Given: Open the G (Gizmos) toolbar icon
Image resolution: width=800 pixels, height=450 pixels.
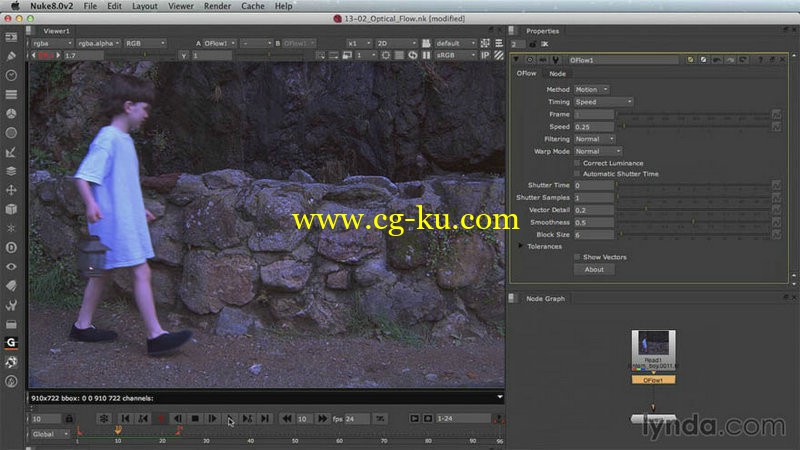Looking at the screenshot, I should (x=11, y=343).
